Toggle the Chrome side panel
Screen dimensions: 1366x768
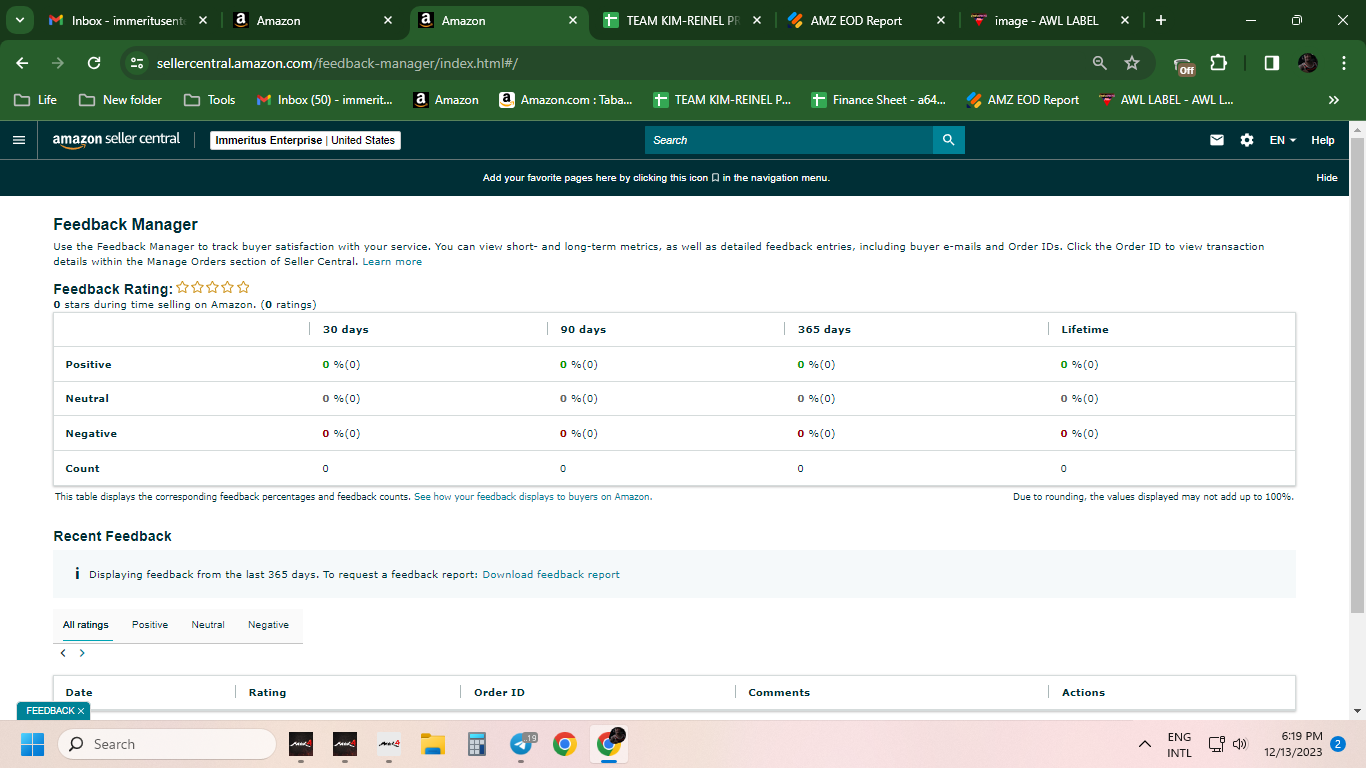(x=1272, y=63)
